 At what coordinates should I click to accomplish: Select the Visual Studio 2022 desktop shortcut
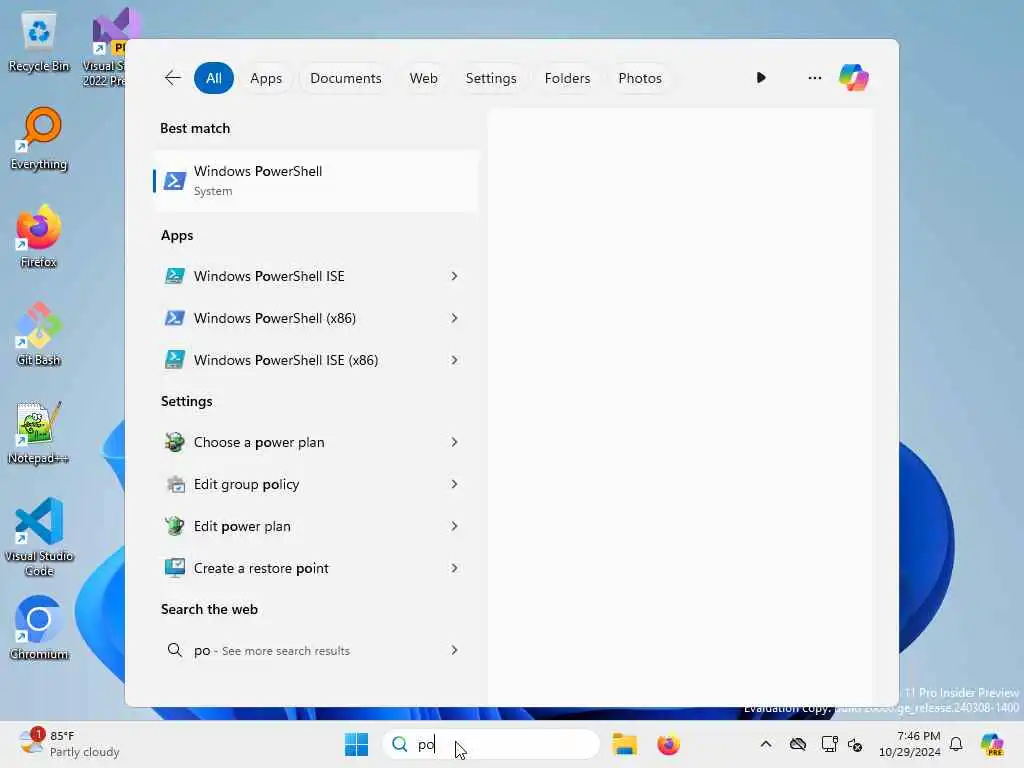(x=106, y=49)
